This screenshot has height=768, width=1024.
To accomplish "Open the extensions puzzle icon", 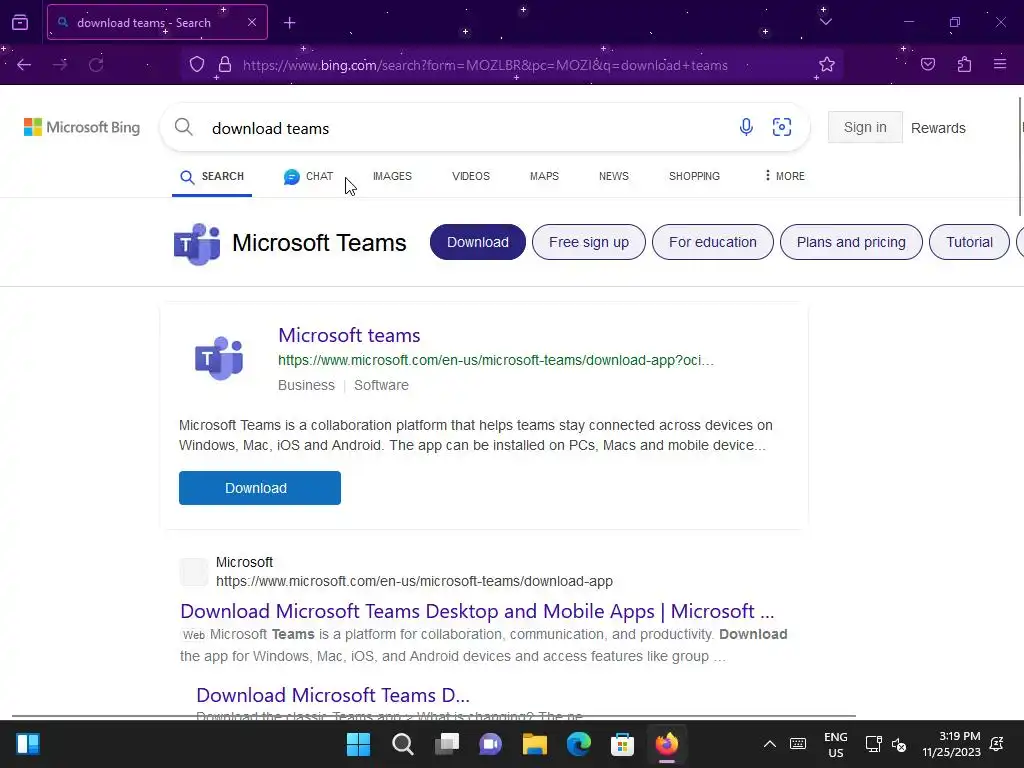I will click(964, 65).
